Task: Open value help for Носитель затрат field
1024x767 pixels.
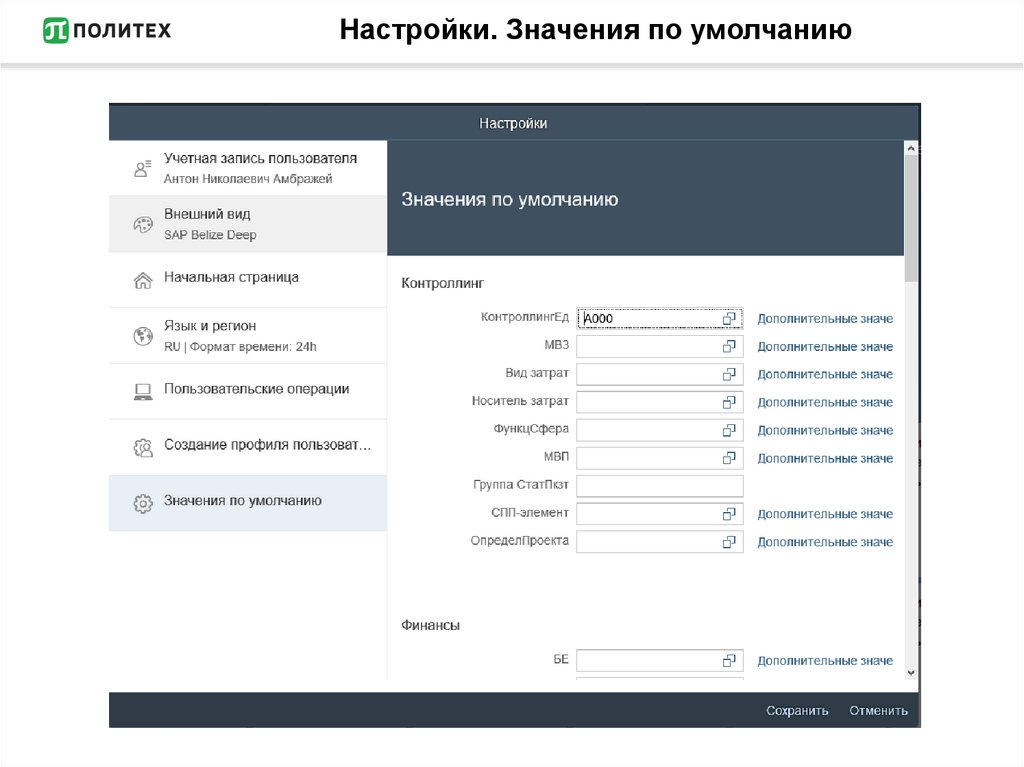Action: click(730, 402)
